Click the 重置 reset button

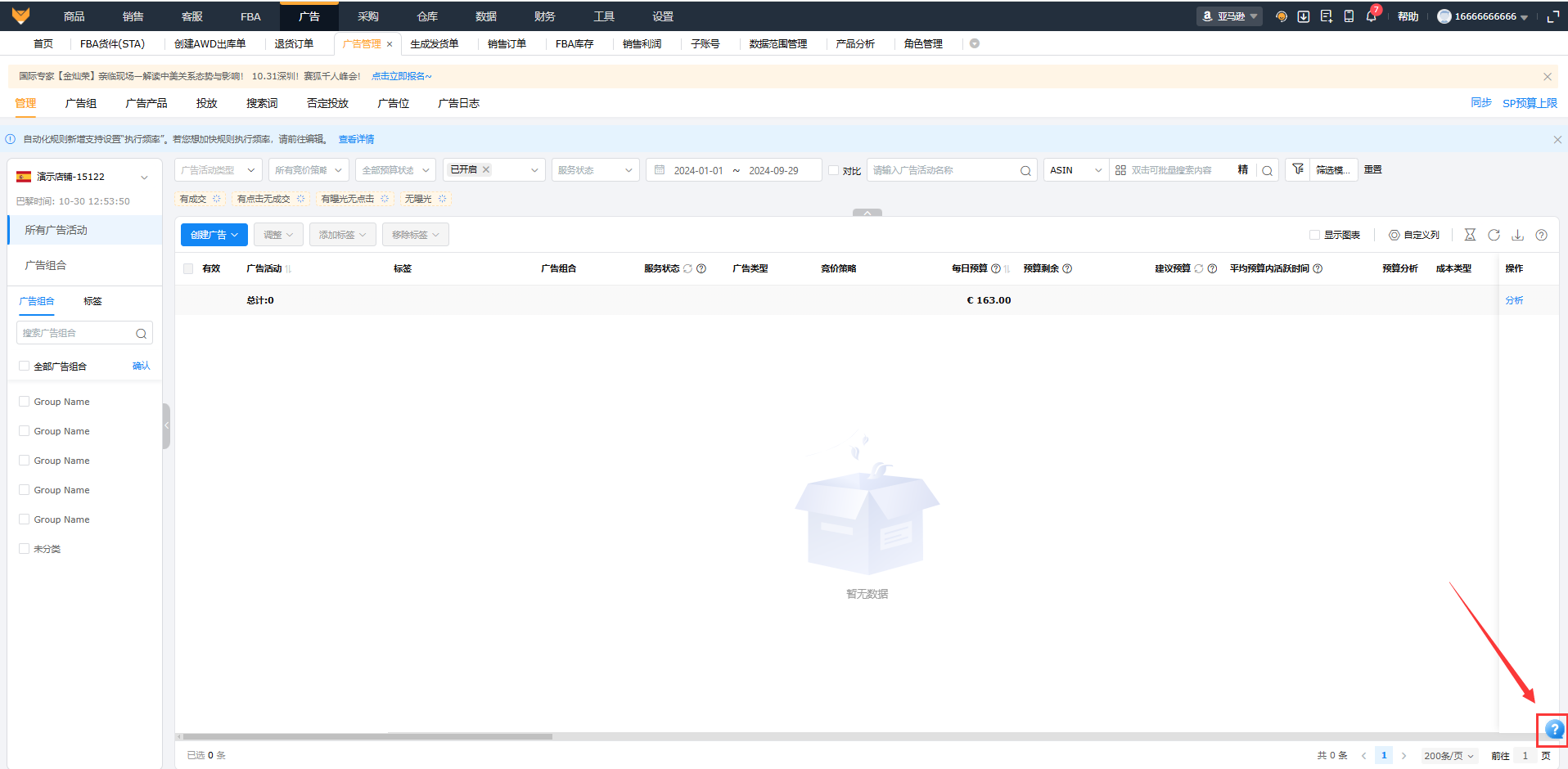point(1372,169)
